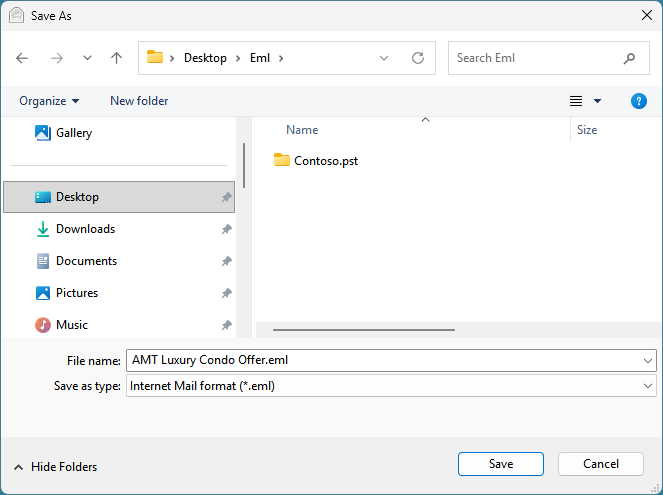663x495 pixels.
Task: Refresh the Eml folder view
Action: 418,58
